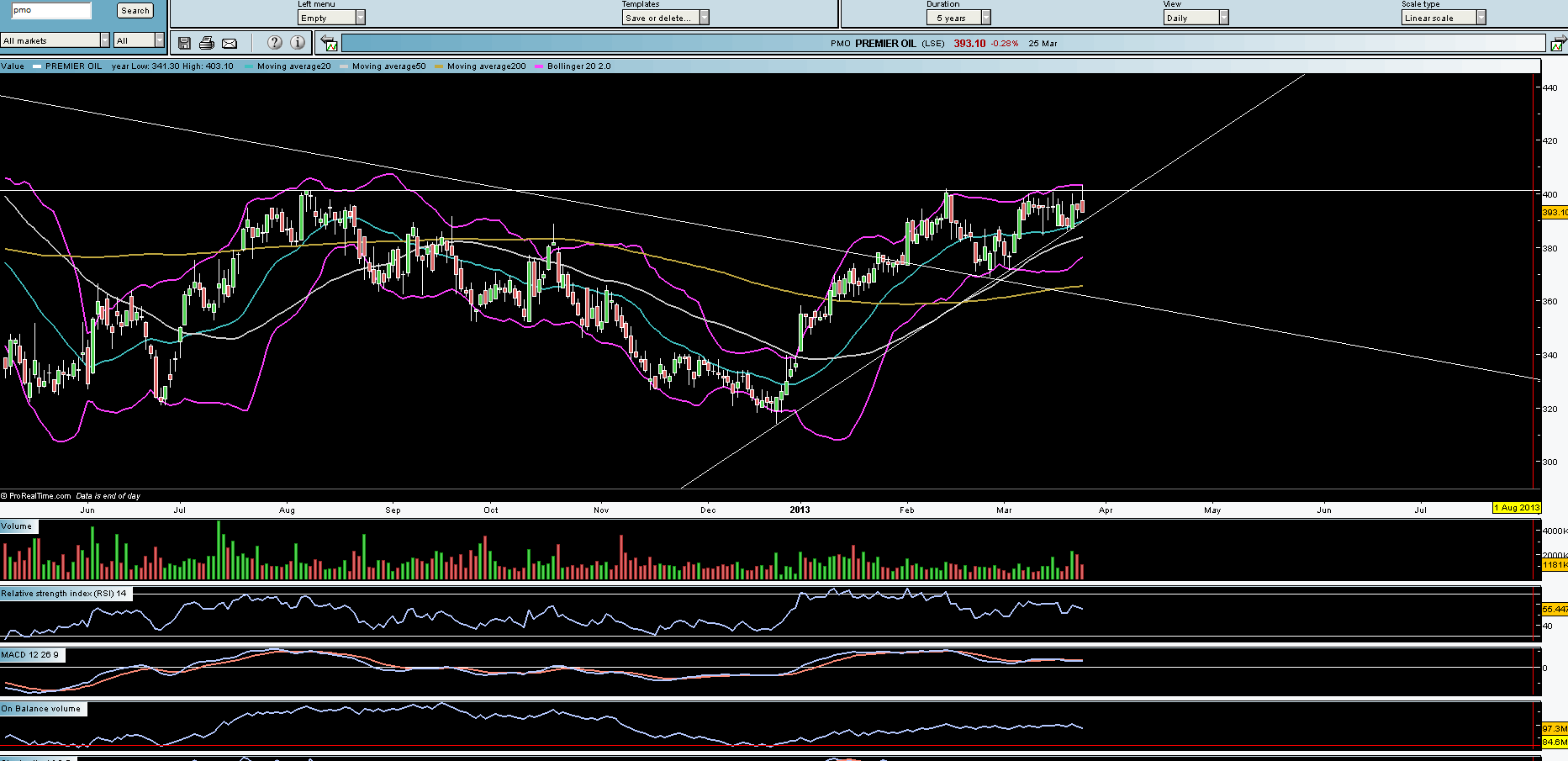Go to next chart arrow icon
Screen dimensions: 1568x761
click(x=1558, y=44)
